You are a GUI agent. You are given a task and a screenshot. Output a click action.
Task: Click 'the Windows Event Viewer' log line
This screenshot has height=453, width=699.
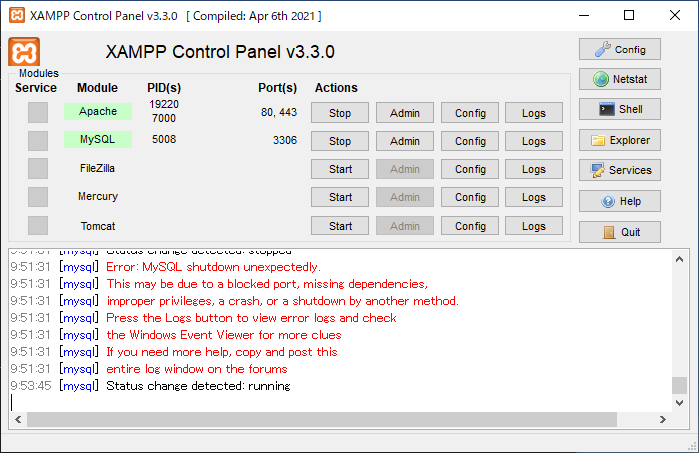224,335
